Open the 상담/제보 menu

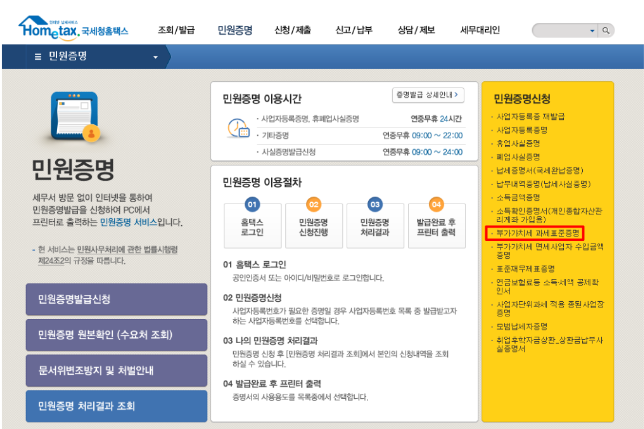point(416,30)
